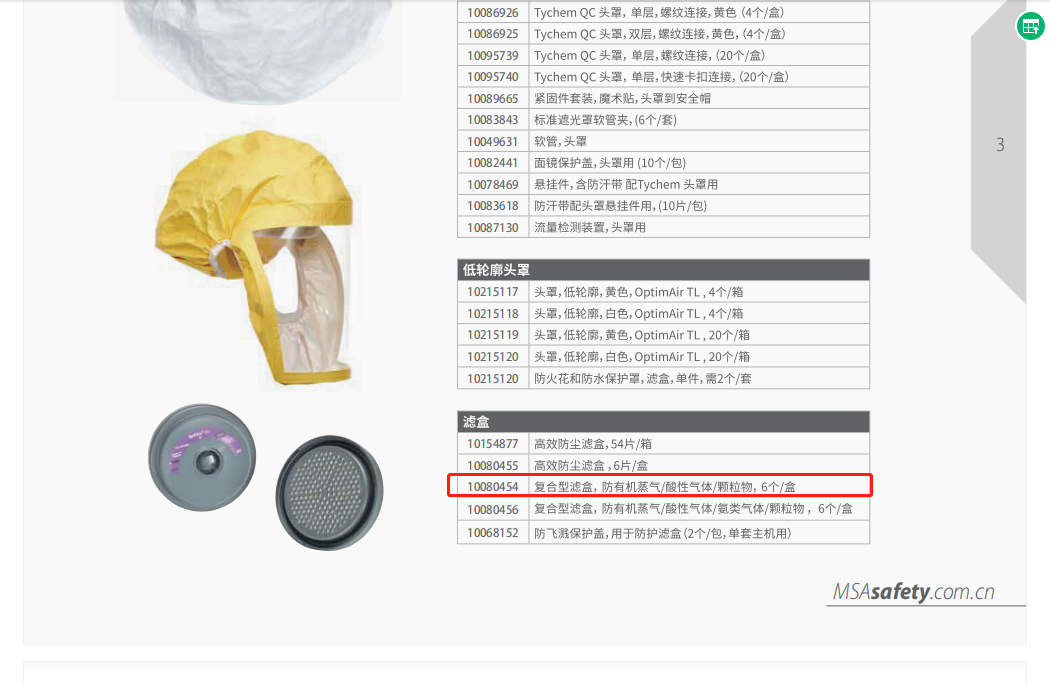Select part number 10086926
This screenshot has height=686, width=1050.
[493, 13]
